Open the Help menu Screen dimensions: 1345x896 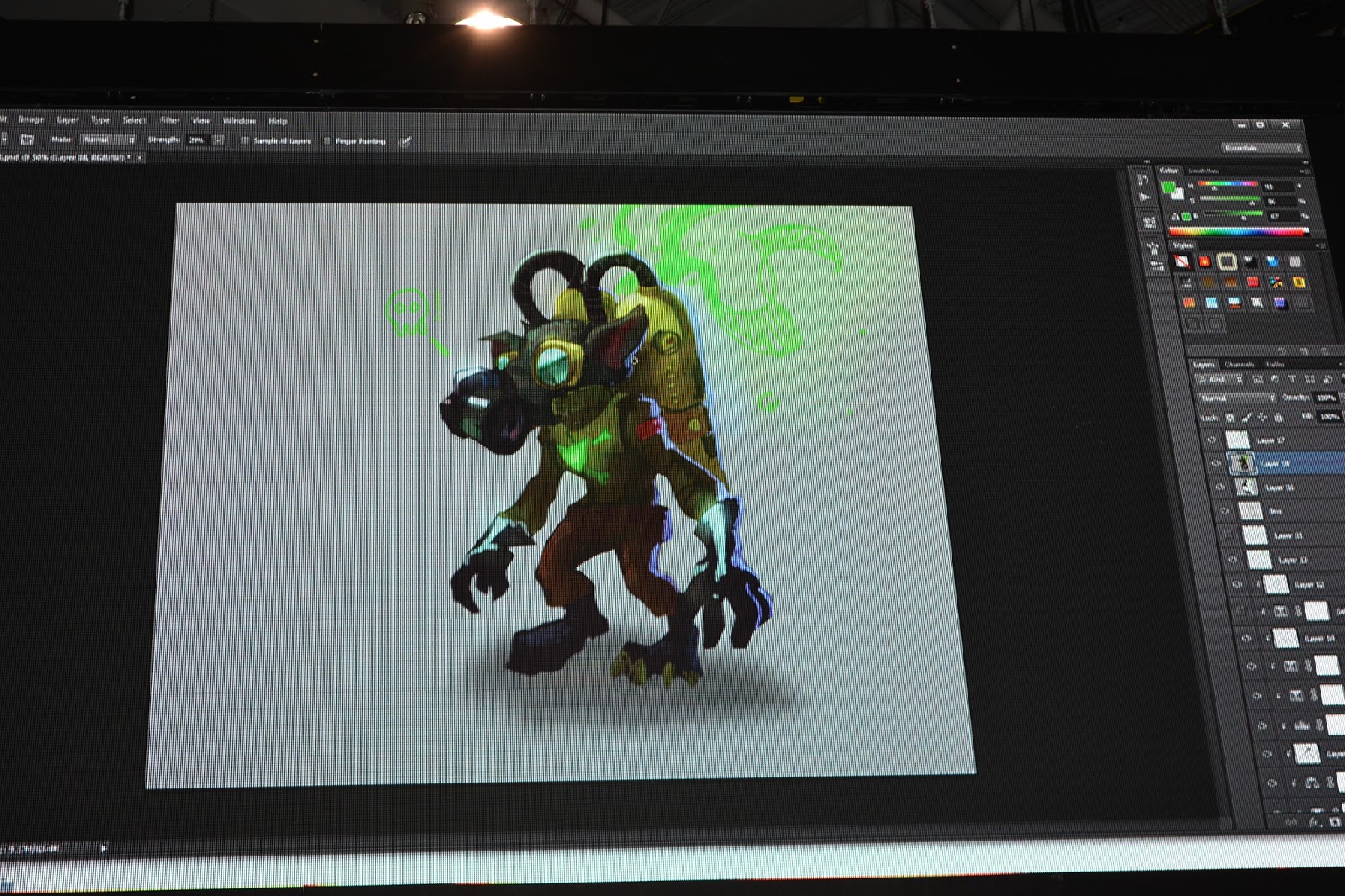[277, 121]
